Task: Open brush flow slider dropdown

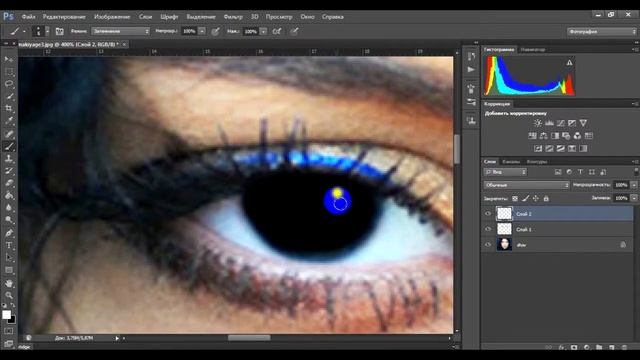Action: pos(264,31)
